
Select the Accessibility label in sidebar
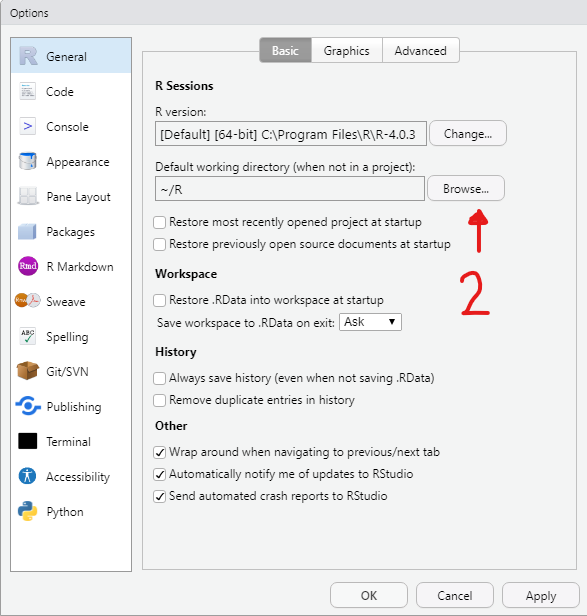78,477
